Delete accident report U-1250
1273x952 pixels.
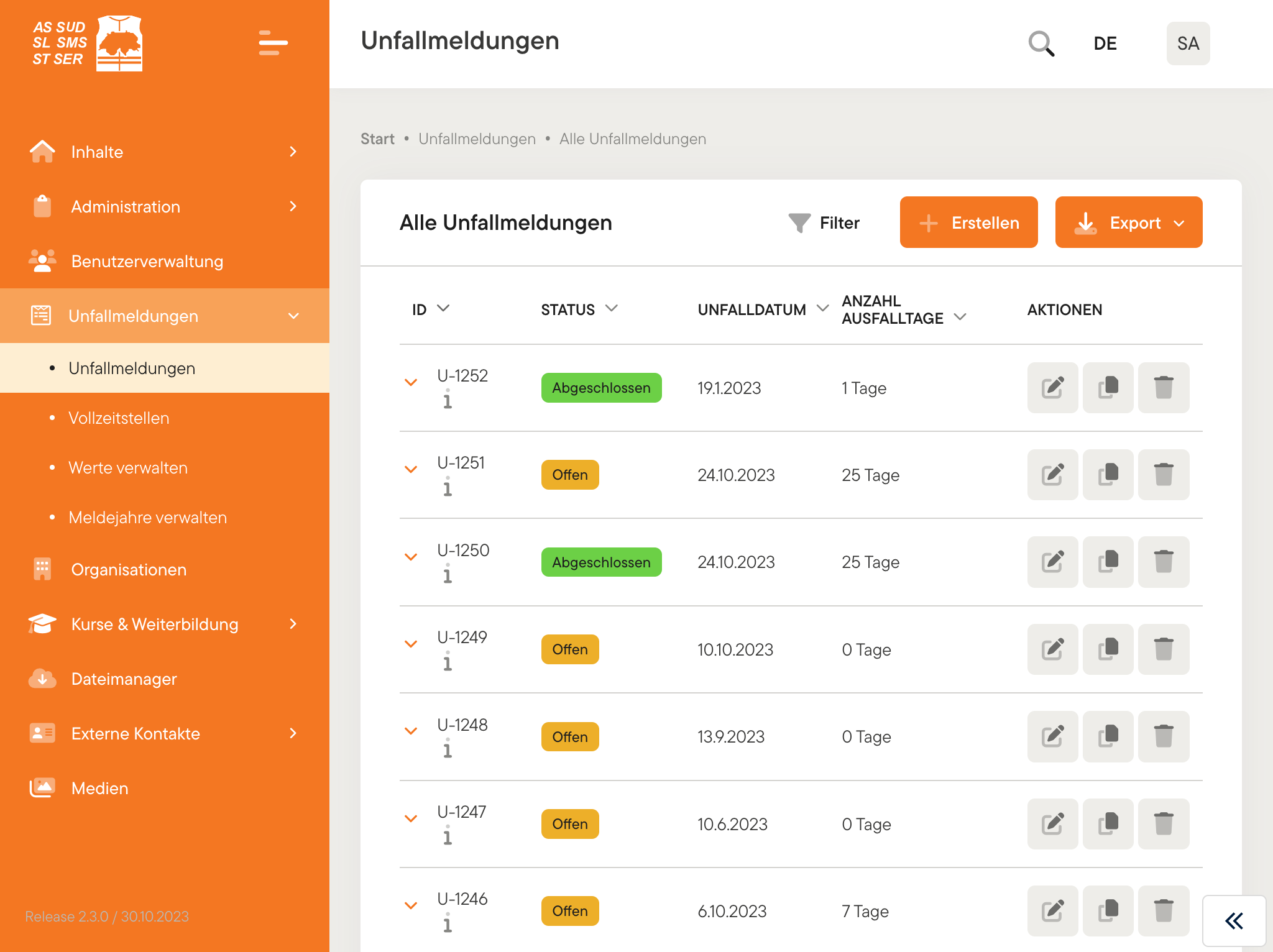1163,562
